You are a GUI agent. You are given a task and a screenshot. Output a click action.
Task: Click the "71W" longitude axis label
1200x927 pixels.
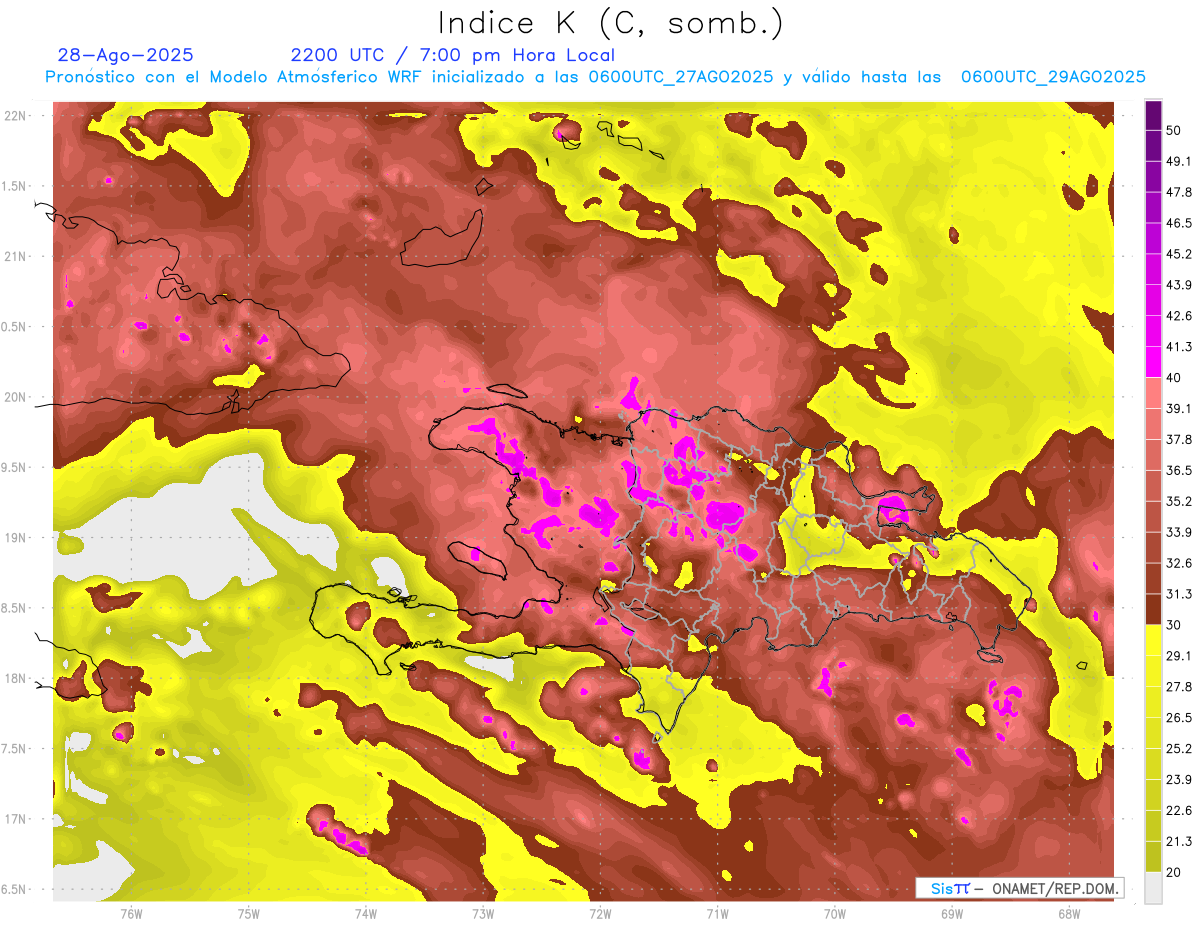pyautogui.click(x=717, y=914)
